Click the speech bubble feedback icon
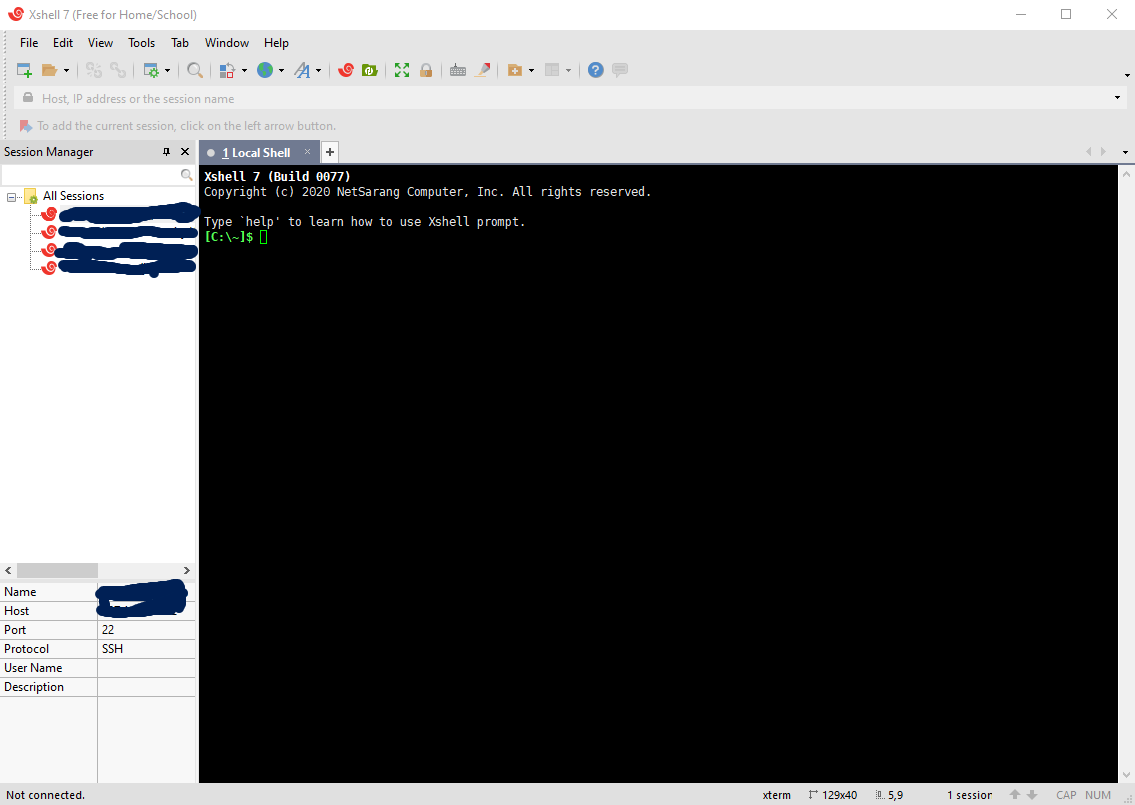This screenshot has height=805, width=1135. pos(620,70)
